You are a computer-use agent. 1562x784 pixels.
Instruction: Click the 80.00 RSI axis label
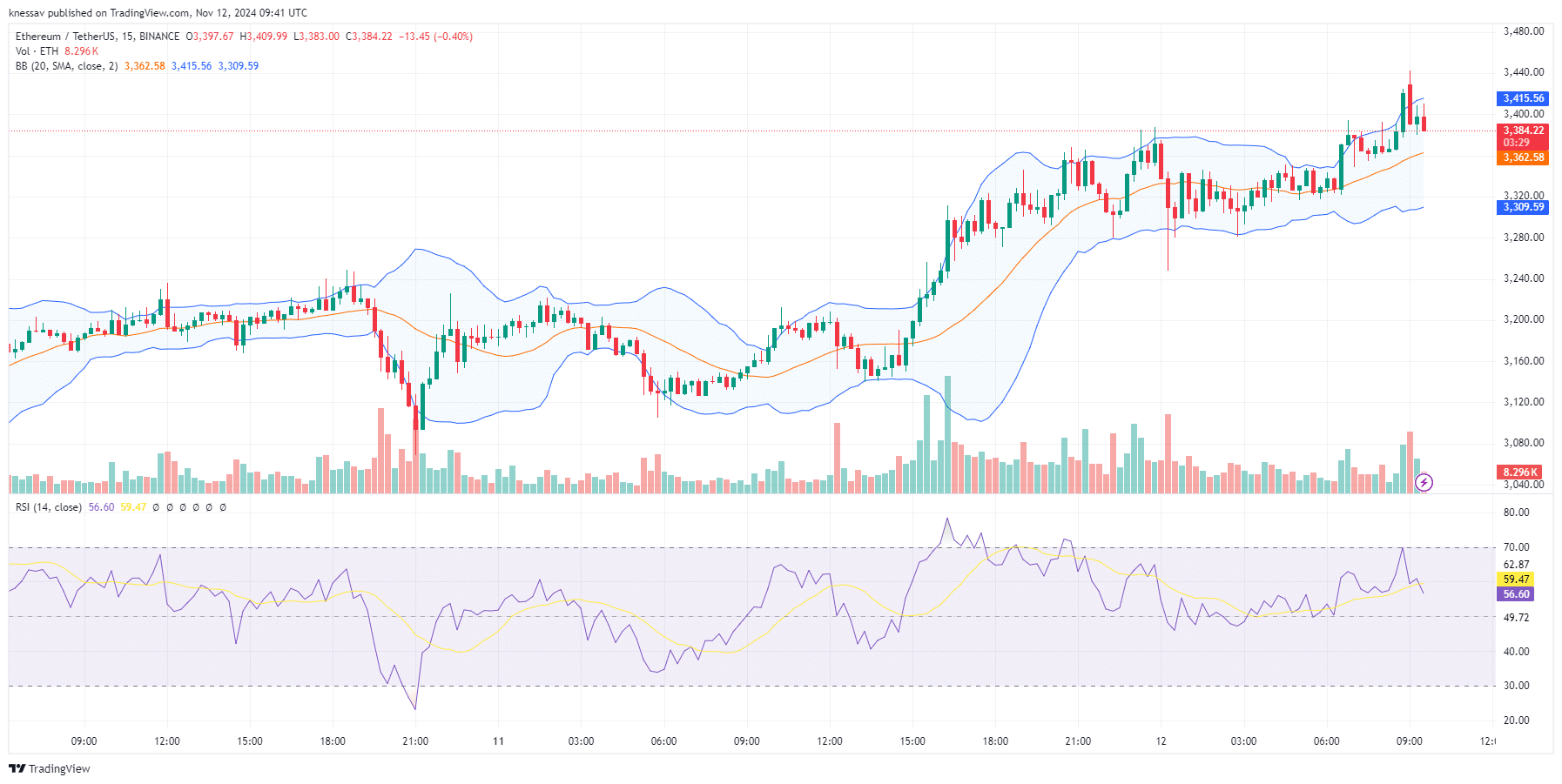1516,513
